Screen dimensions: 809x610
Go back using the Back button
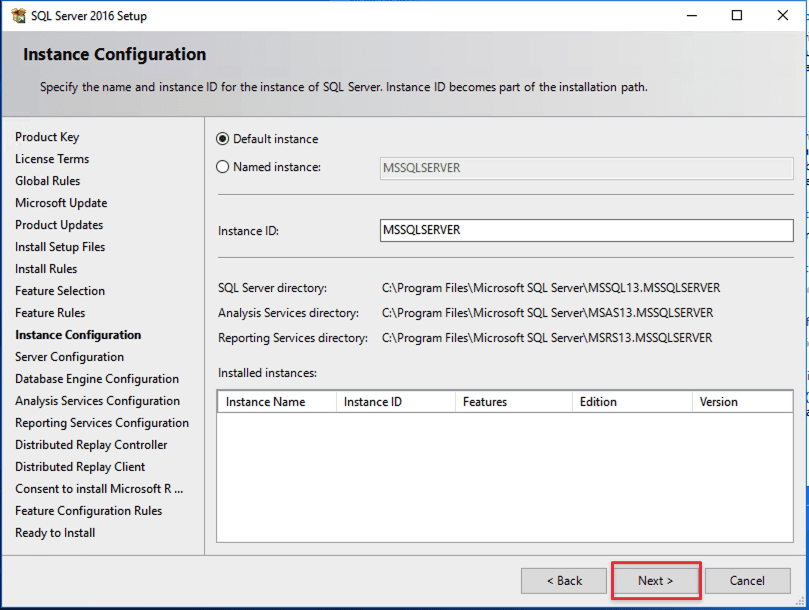click(563, 581)
